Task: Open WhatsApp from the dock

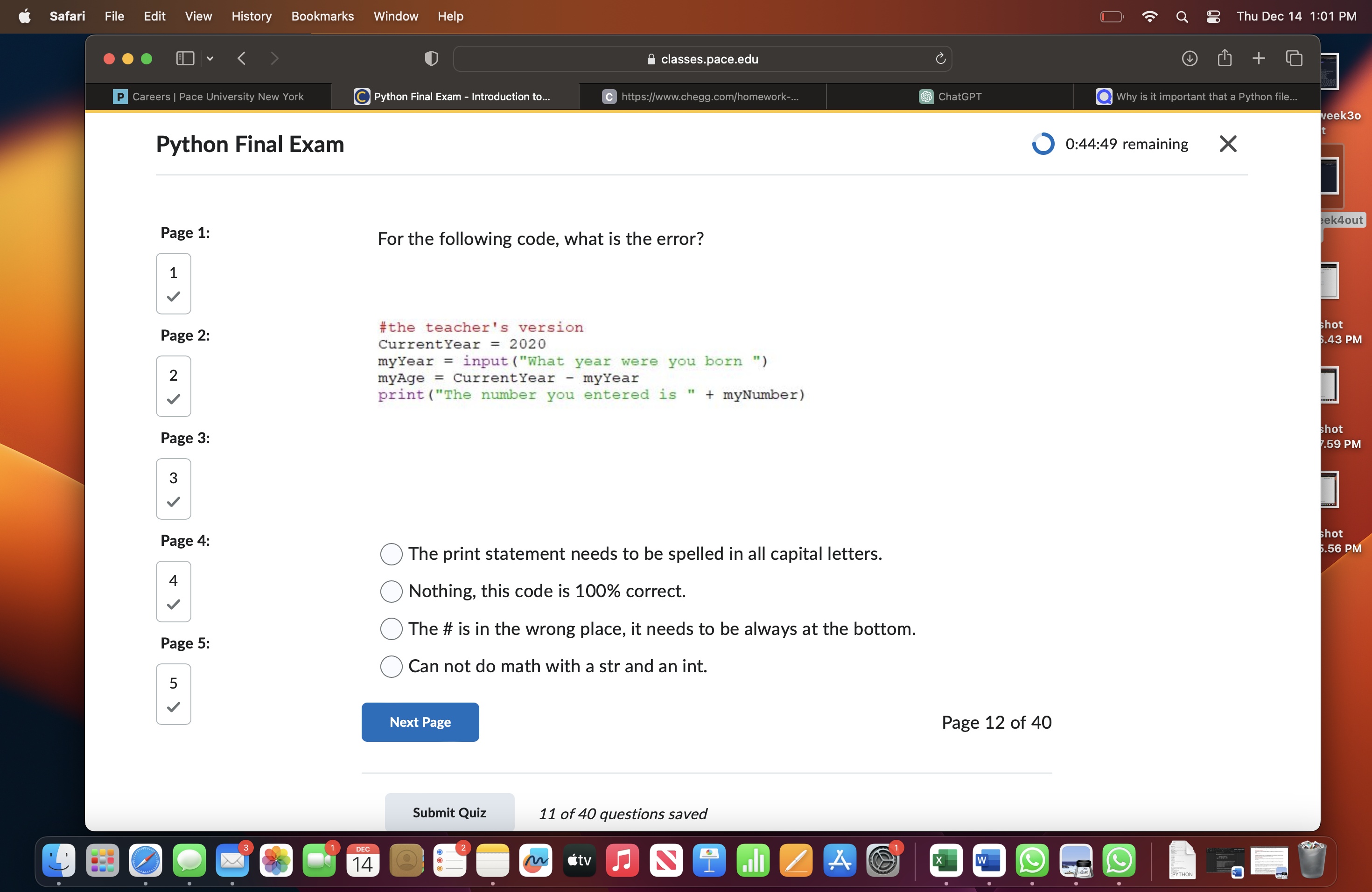Action: coord(1032,861)
